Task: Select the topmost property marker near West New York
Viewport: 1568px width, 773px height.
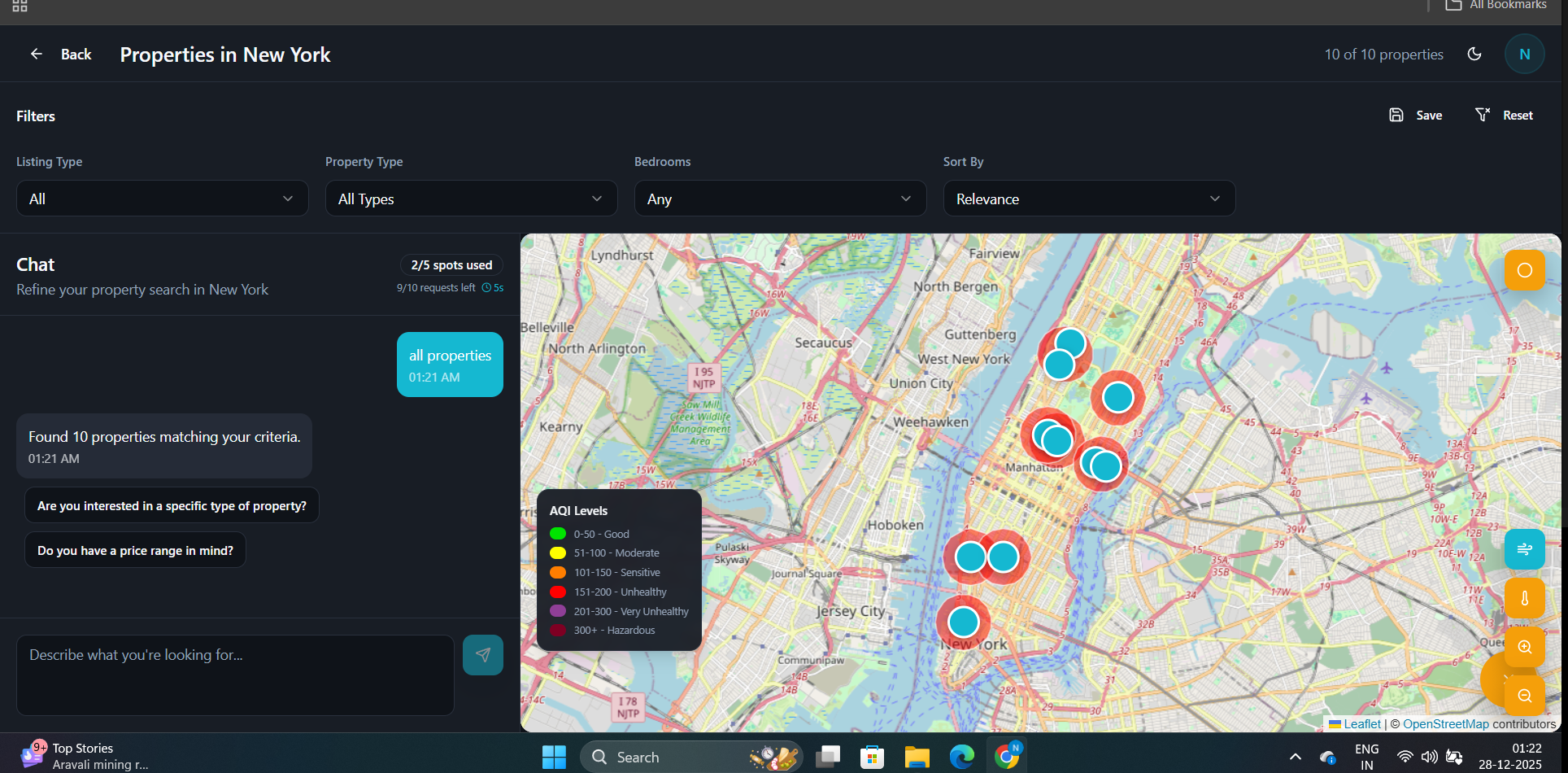Action: (x=1070, y=343)
